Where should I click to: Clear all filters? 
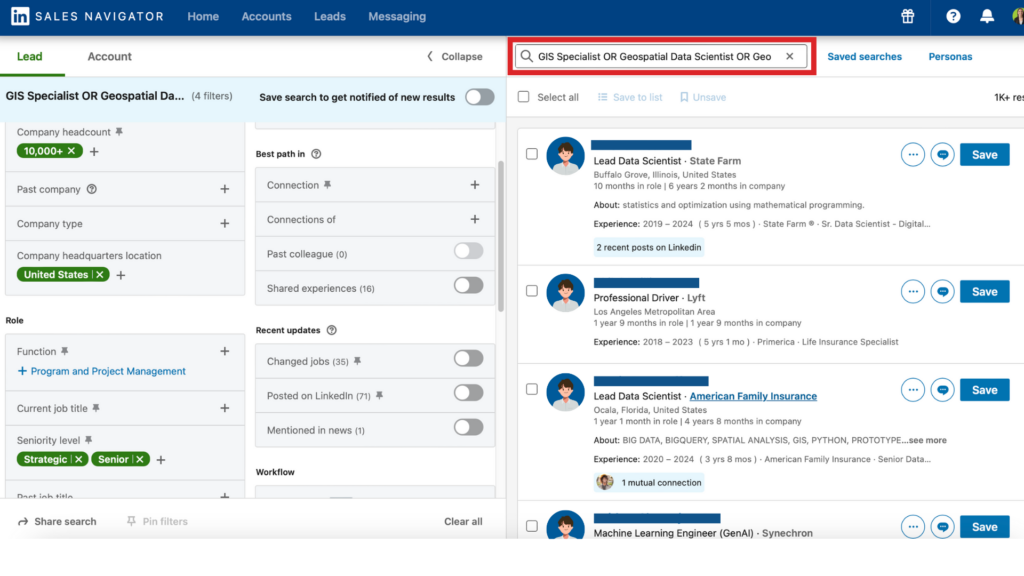pyautogui.click(x=463, y=521)
